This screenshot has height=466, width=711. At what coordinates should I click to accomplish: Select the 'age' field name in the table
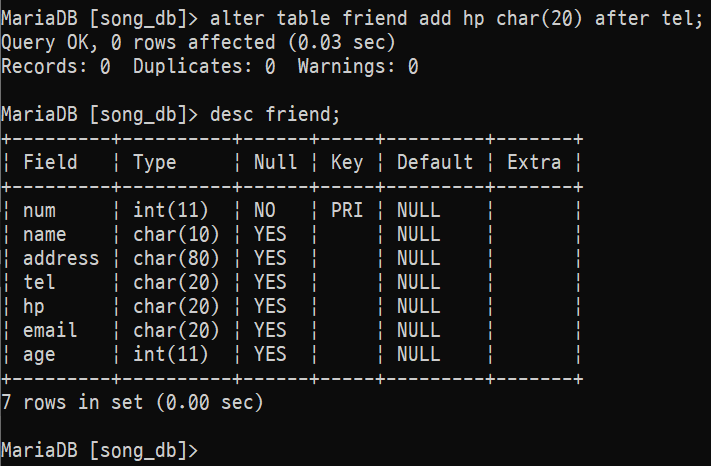(x=39, y=354)
